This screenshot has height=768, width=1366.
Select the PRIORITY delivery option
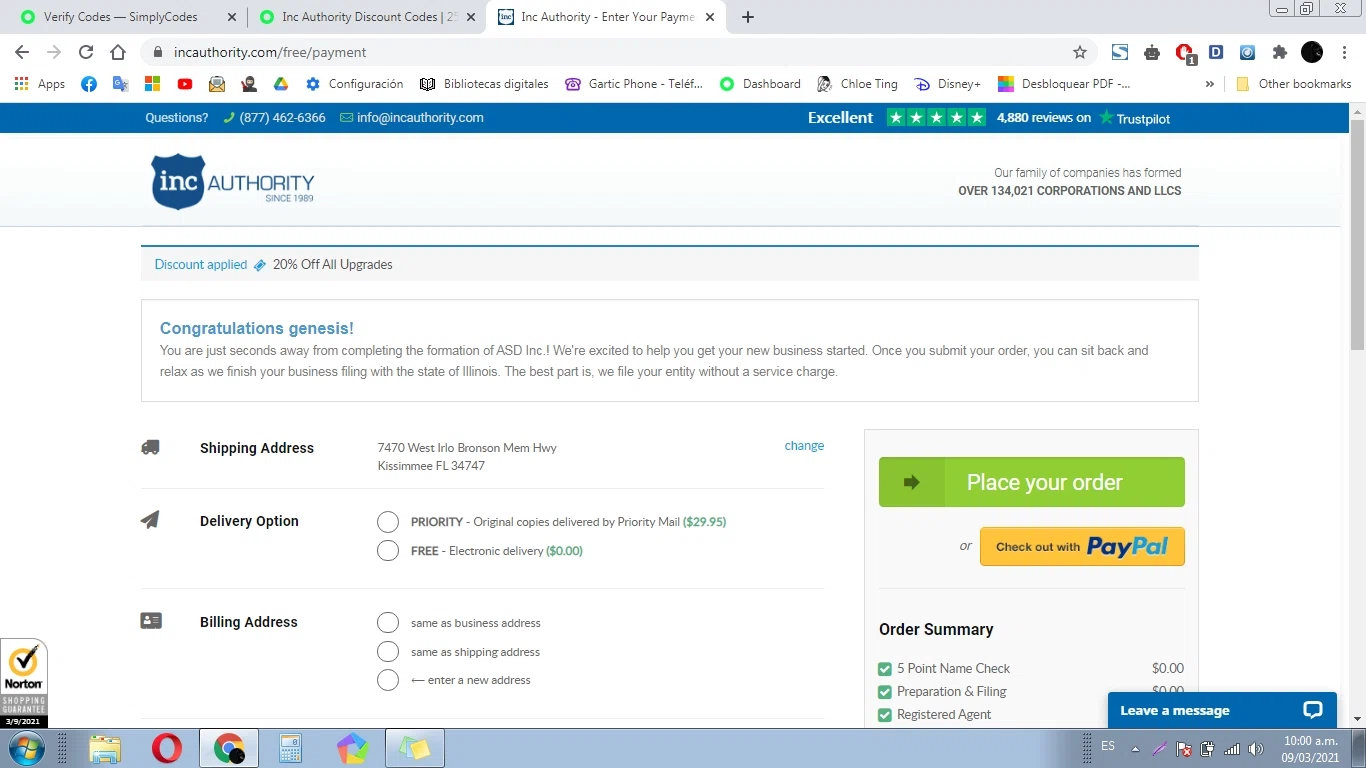pyautogui.click(x=388, y=522)
